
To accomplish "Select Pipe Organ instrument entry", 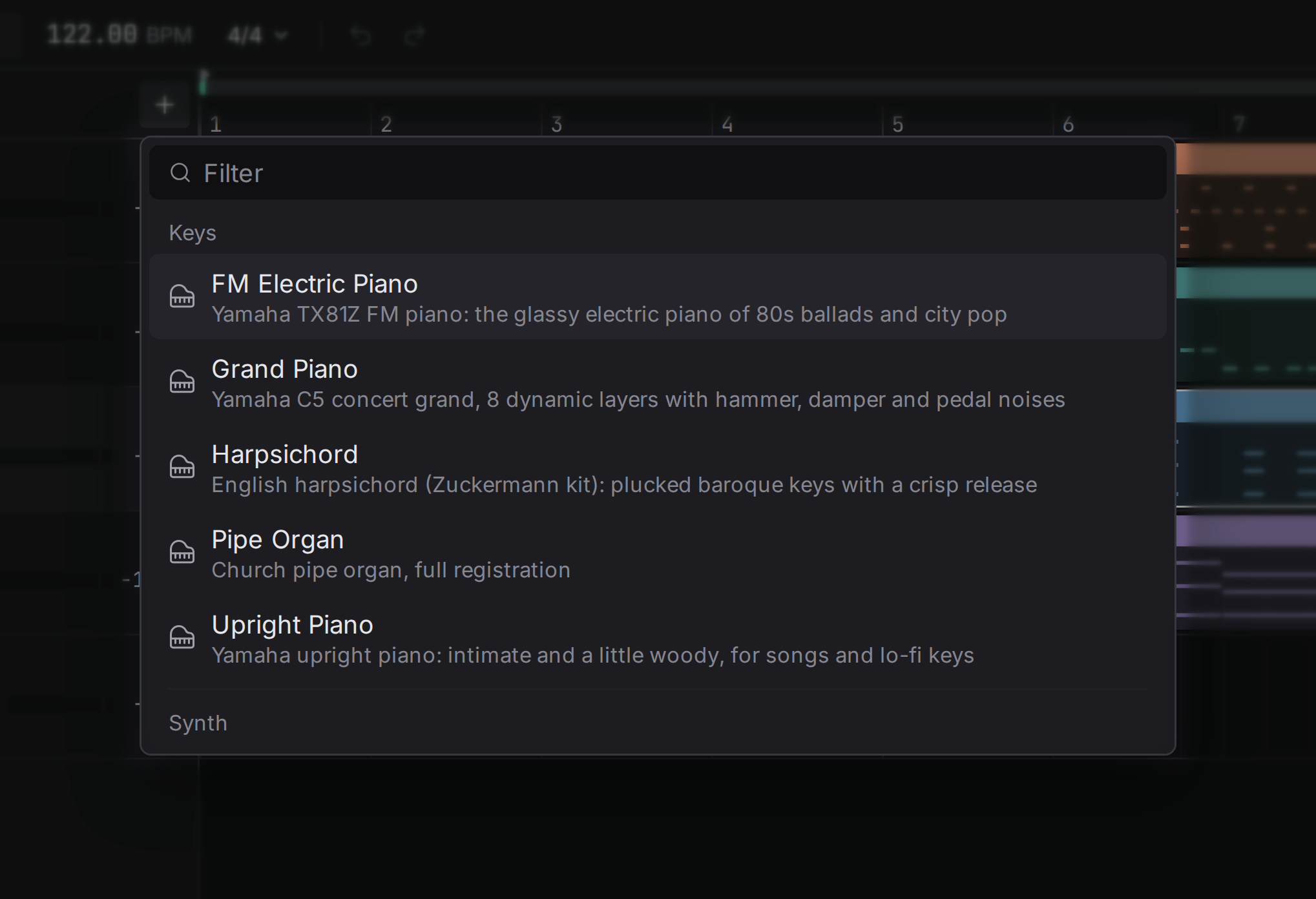I will point(658,552).
